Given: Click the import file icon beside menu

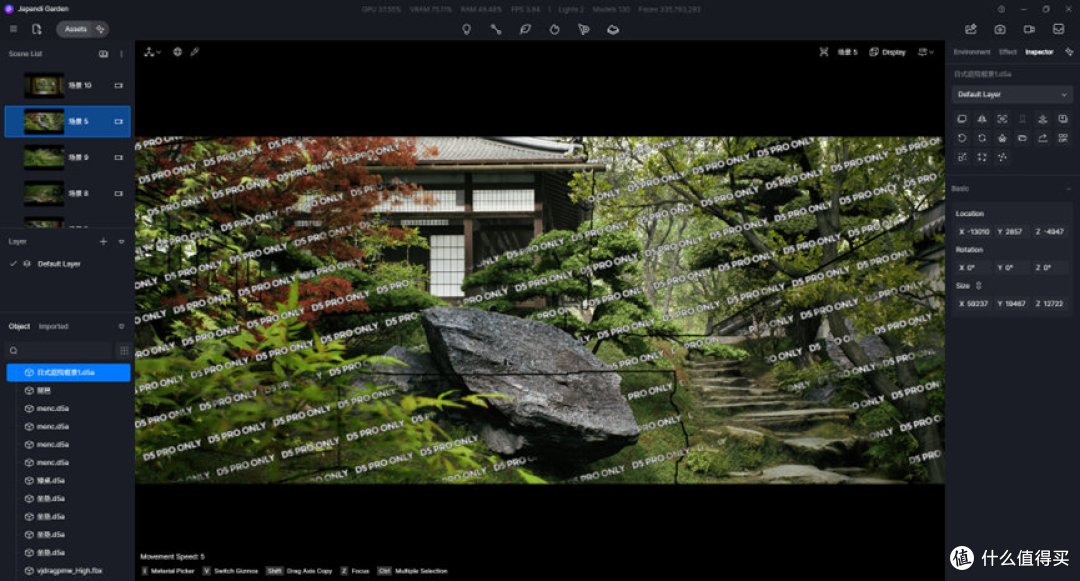Looking at the screenshot, I should pos(37,29).
